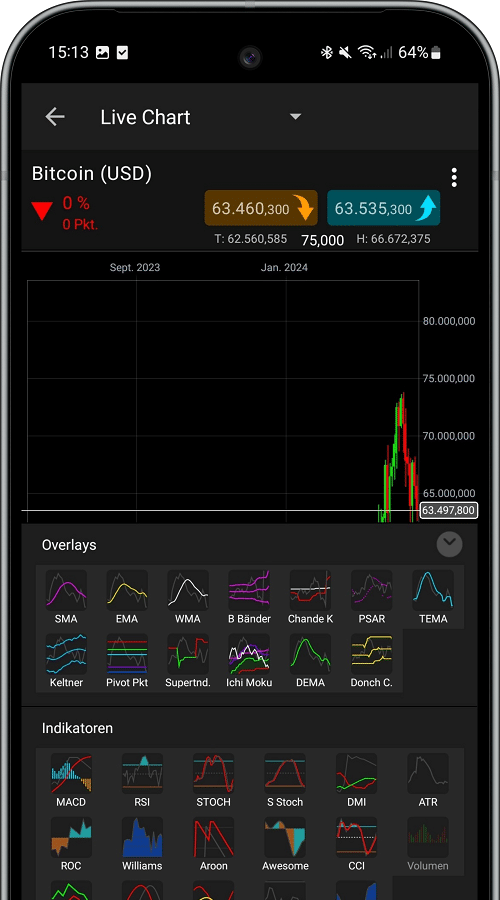Toggle the Volumen indicator
500x900 pixels.
click(x=428, y=844)
